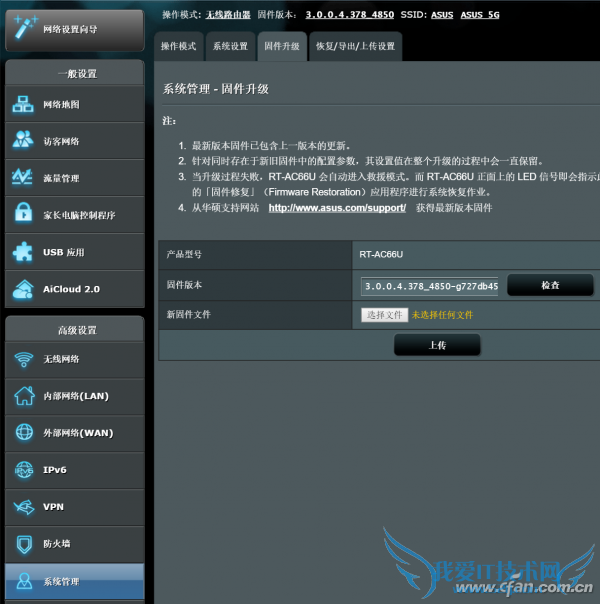This screenshot has width=600, height=604.
Task: Click the magic wand setup wizard icon
Action: click(x=25, y=27)
